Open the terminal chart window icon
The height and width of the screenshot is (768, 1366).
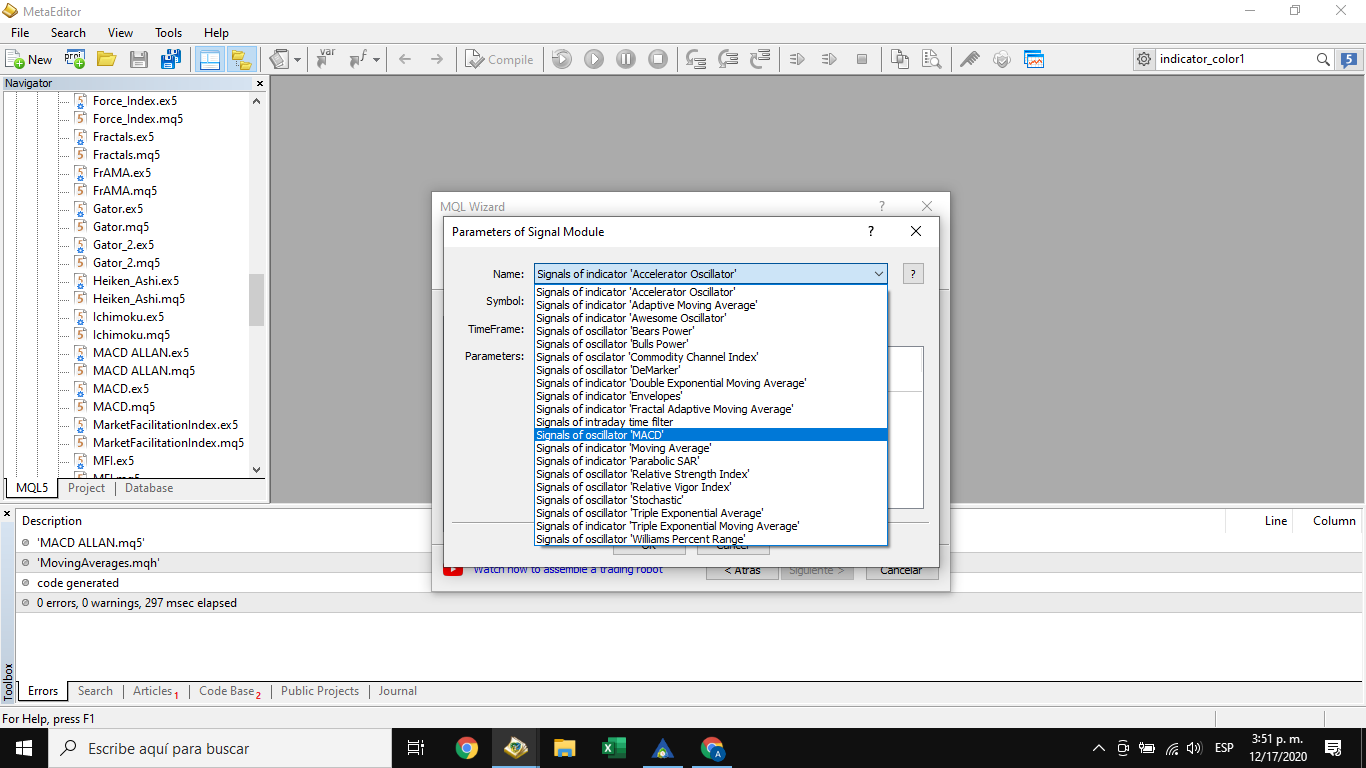tap(1033, 59)
